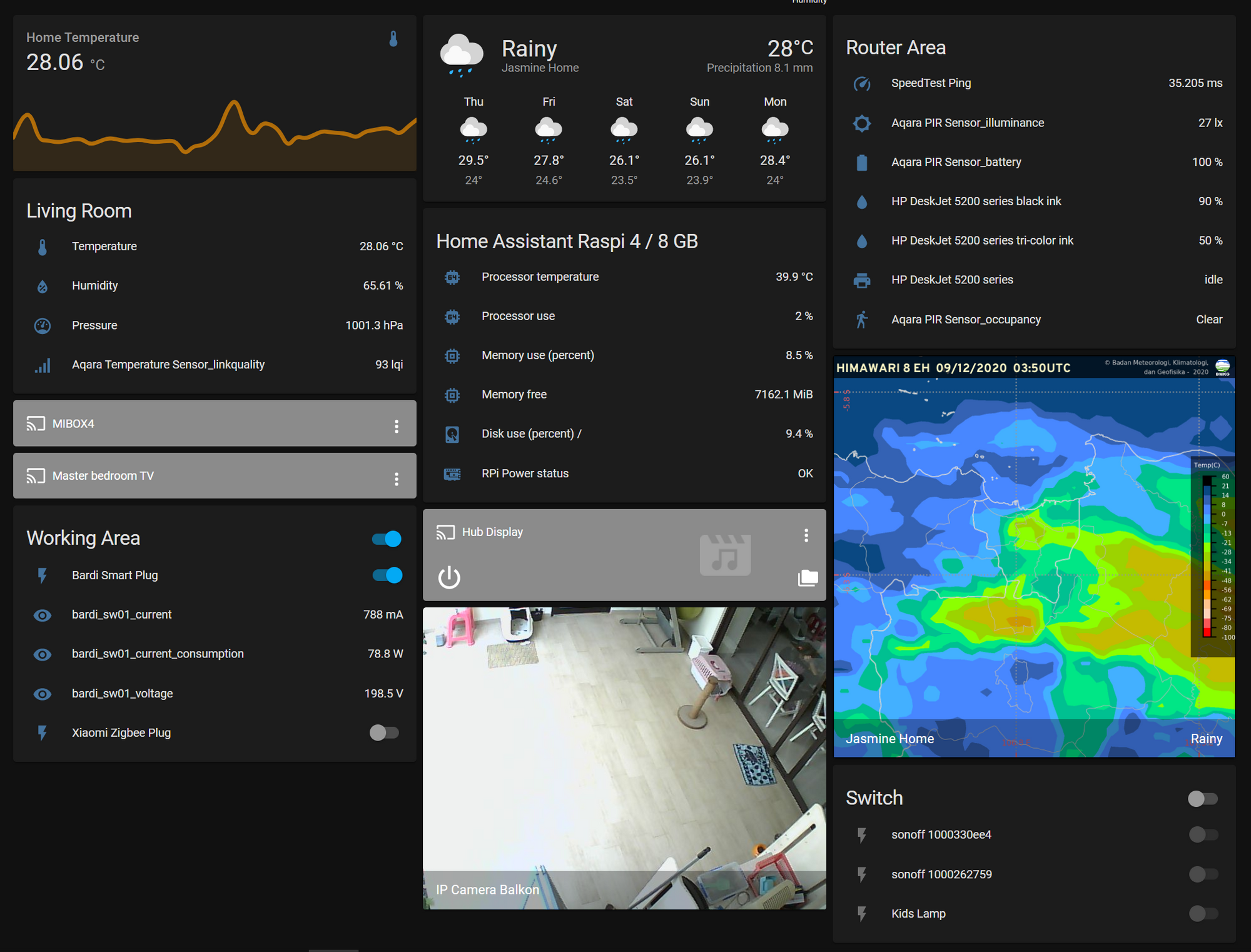Open the Hub Display overflow menu
1251x952 pixels.
pyautogui.click(x=806, y=535)
